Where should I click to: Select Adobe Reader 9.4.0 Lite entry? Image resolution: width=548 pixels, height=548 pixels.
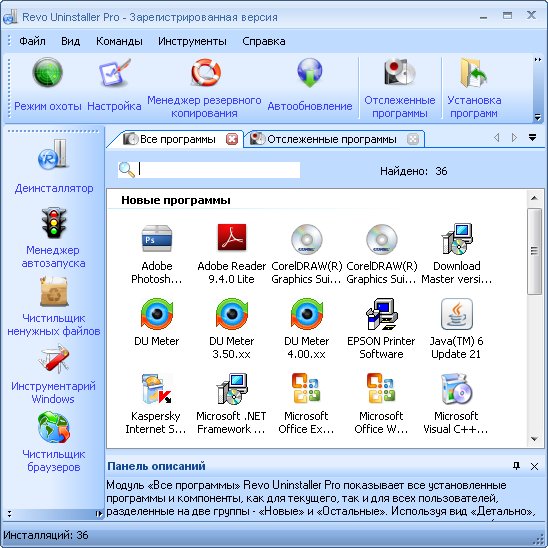click(x=231, y=253)
